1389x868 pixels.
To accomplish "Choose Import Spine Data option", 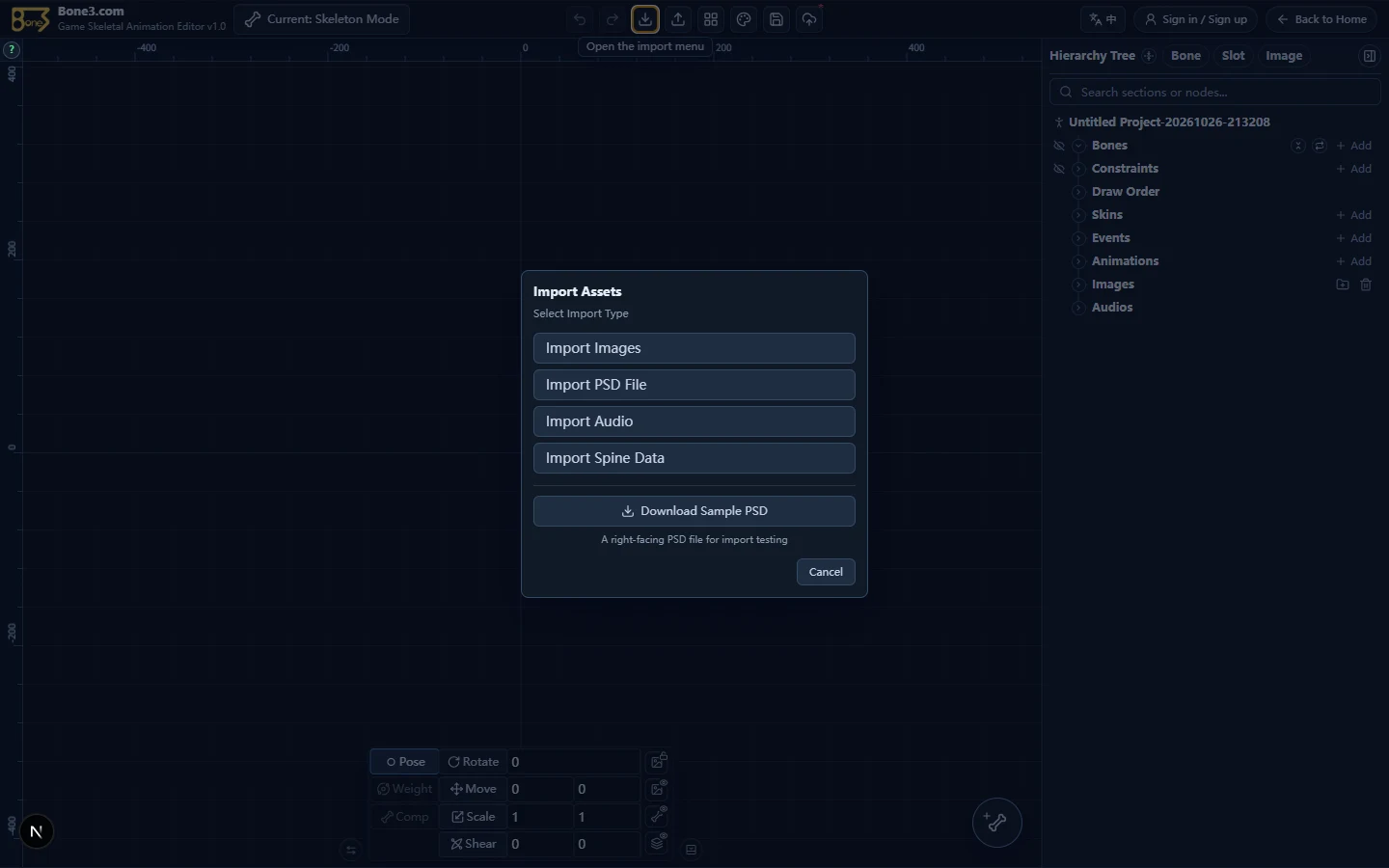I will click(x=694, y=458).
